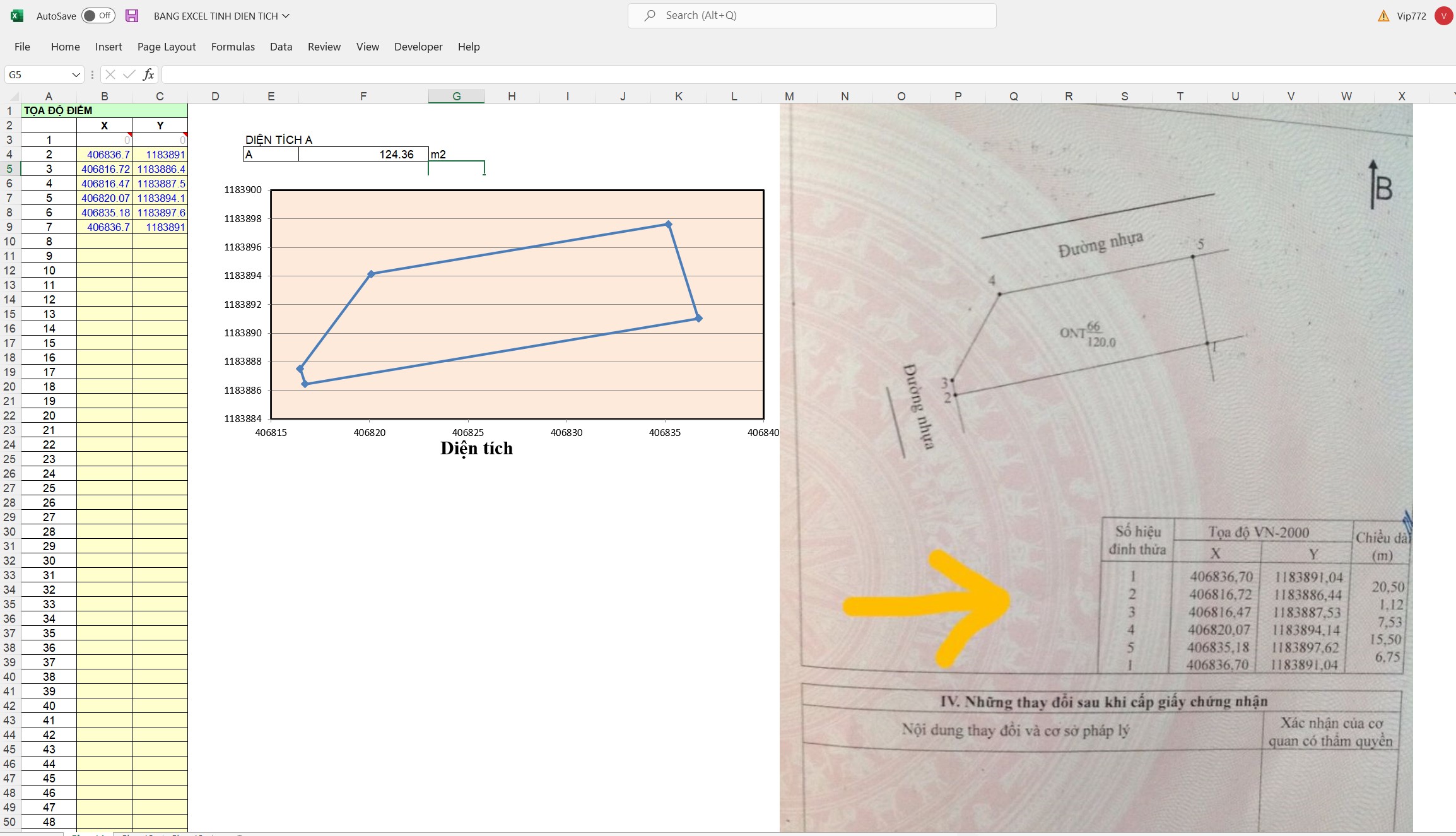Open the Formulas ribbon tab
1456x836 pixels.
(x=233, y=47)
